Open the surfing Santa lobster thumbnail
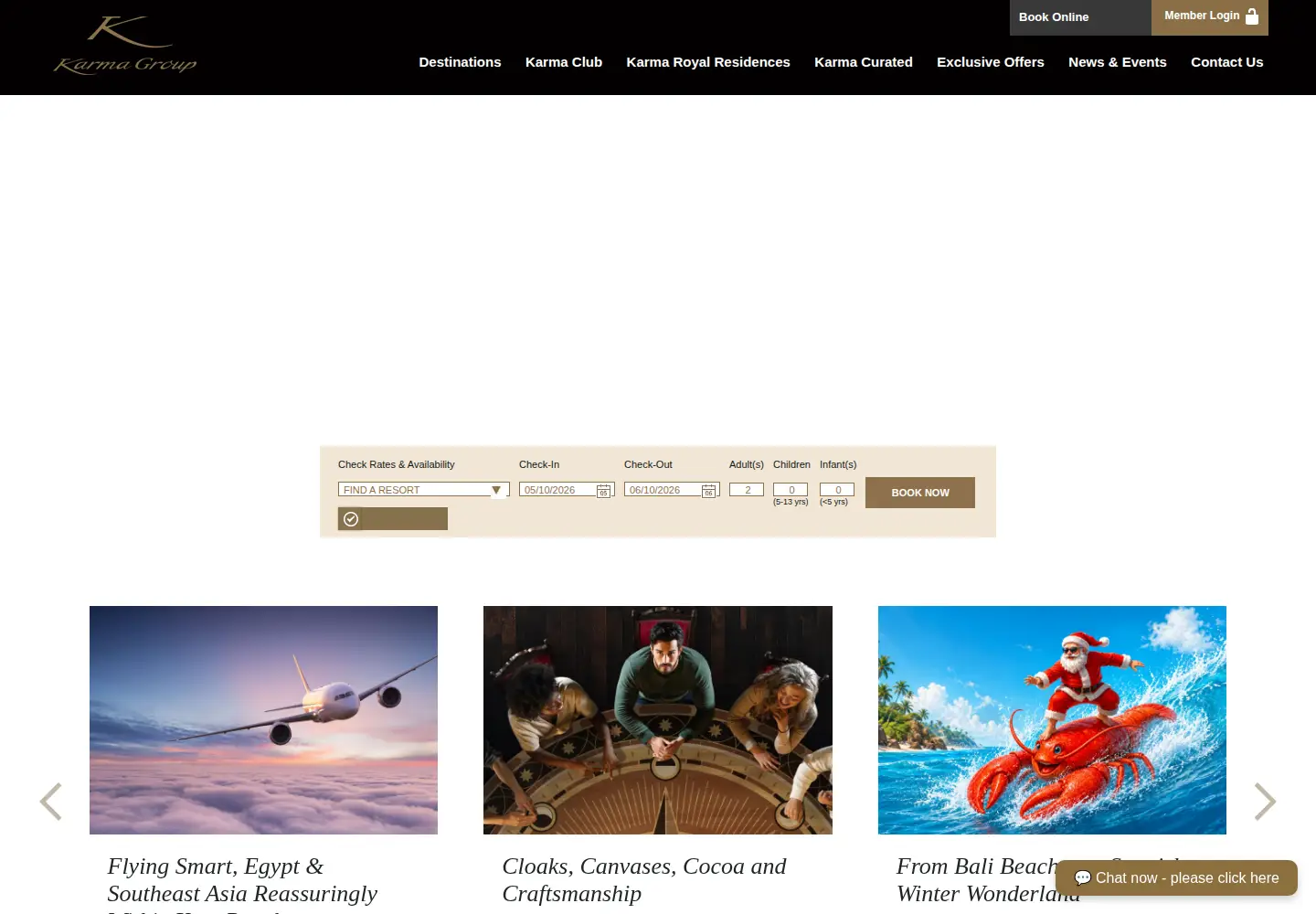This screenshot has width=1316, height=914. tap(1052, 720)
